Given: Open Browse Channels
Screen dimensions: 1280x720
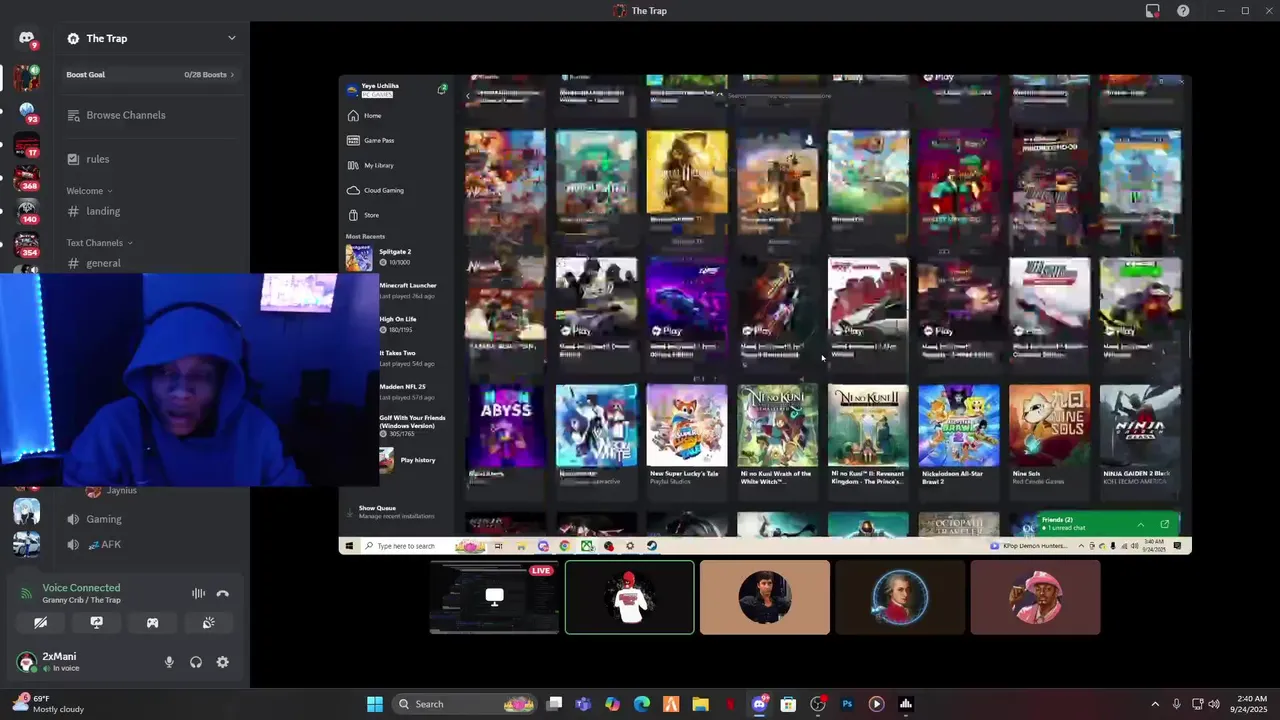Looking at the screenshot, I should point(125,115).
